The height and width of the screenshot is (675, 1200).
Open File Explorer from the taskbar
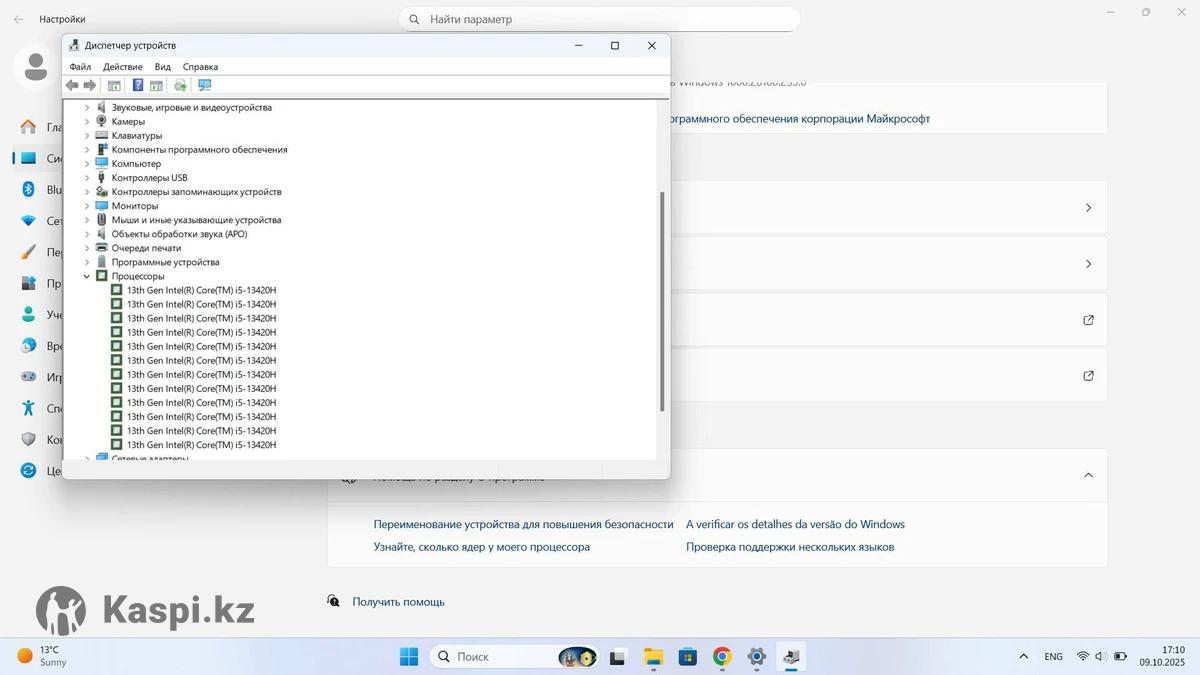point(653,657)
